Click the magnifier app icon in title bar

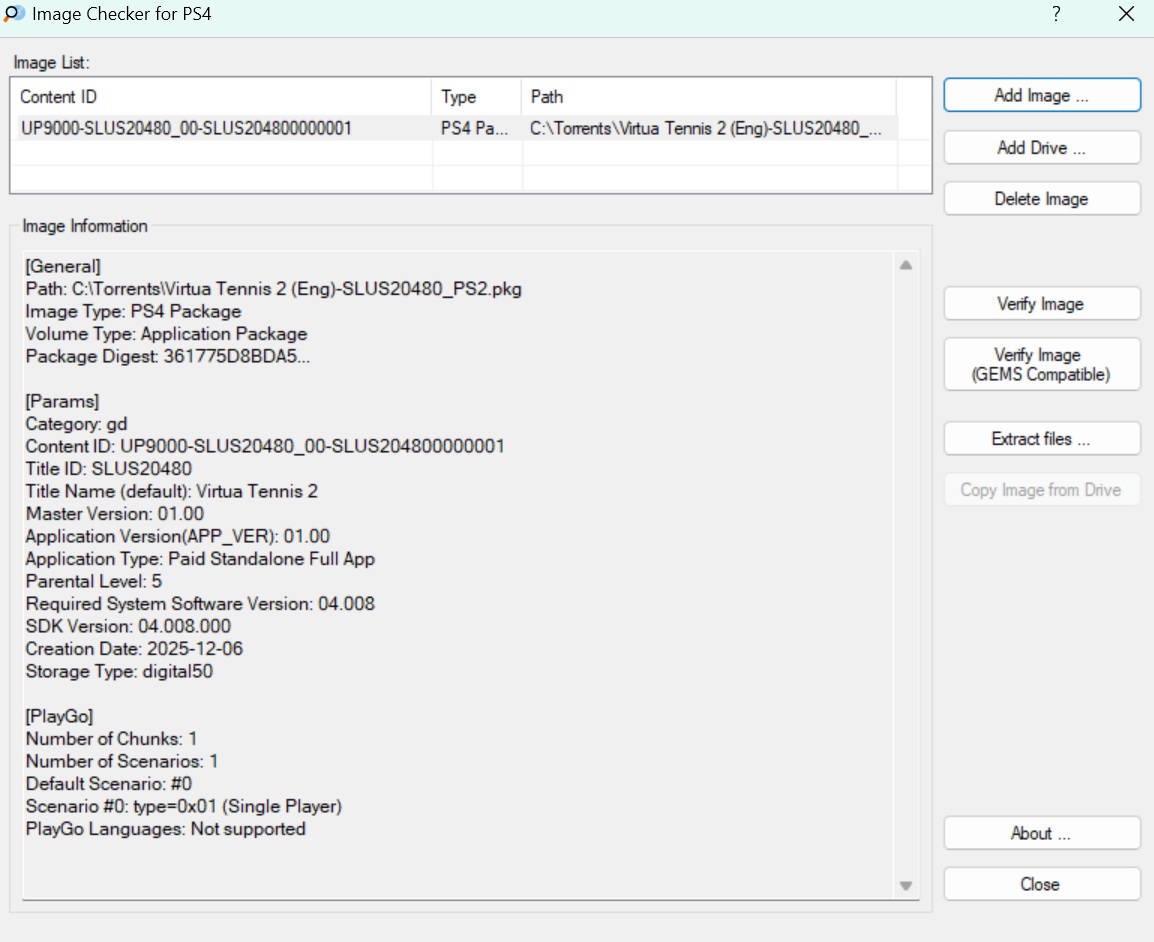pyautogui.click(x=14, y=15)
